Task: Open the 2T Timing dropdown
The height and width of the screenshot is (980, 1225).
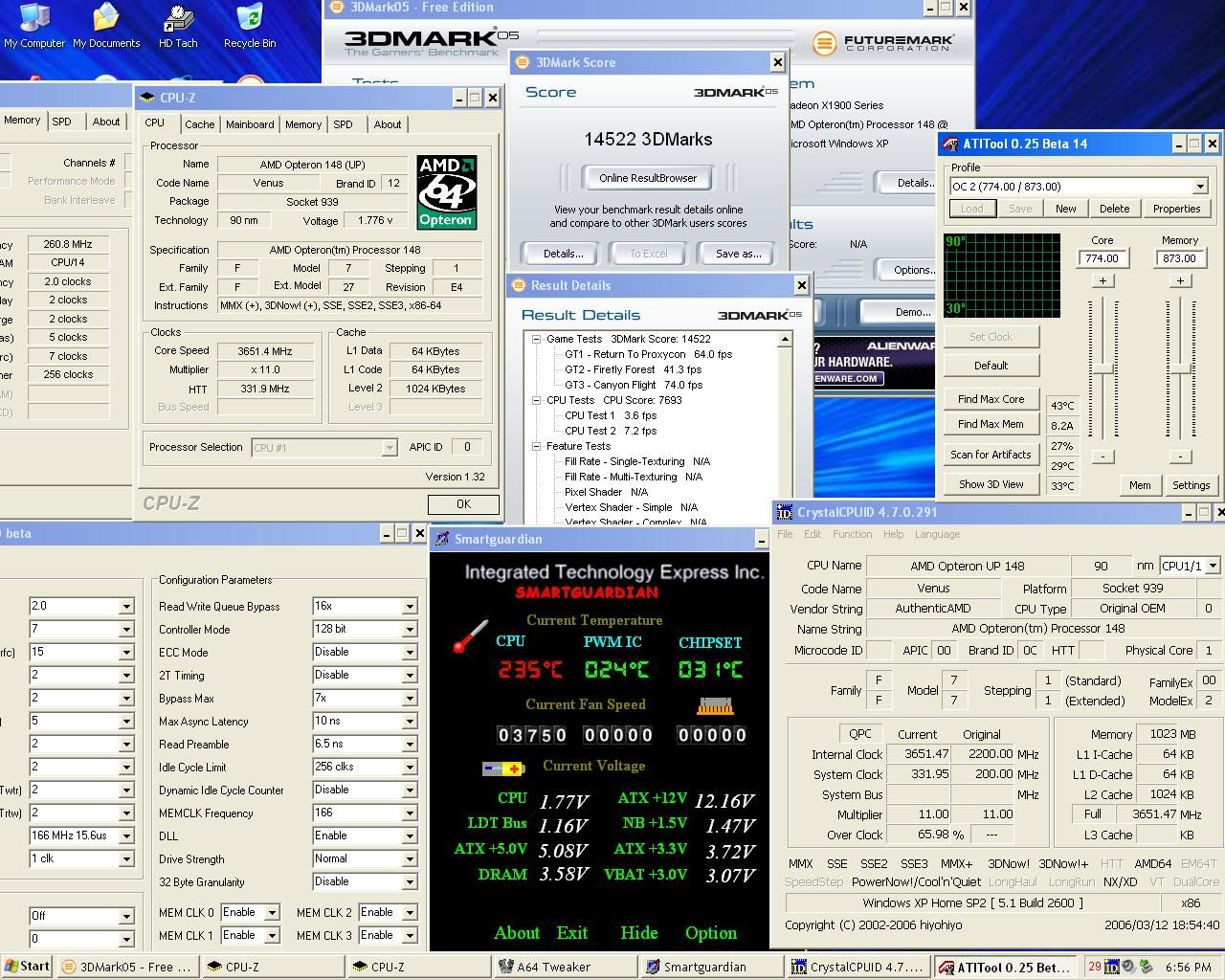Action: [409, 675]
